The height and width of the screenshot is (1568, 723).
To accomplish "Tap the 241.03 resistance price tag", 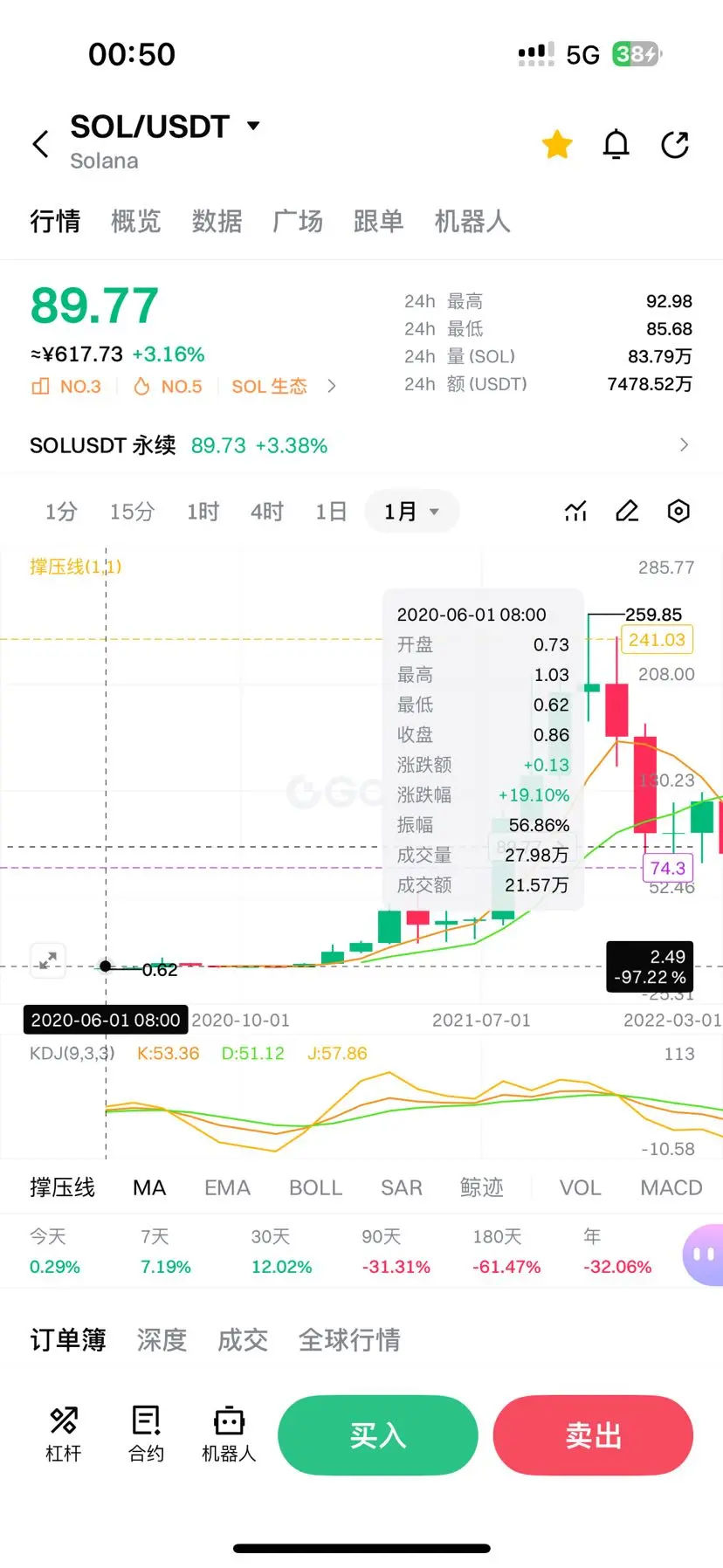I will 657,640.
